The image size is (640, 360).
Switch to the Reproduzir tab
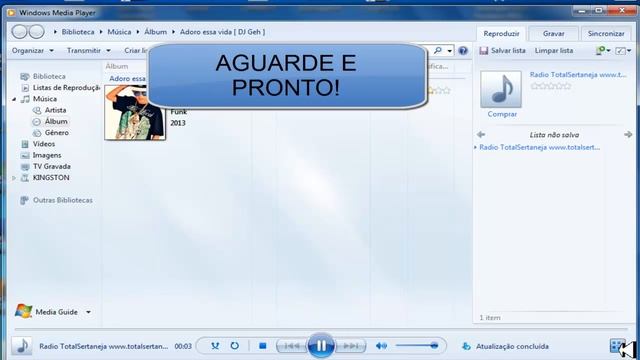501,33
